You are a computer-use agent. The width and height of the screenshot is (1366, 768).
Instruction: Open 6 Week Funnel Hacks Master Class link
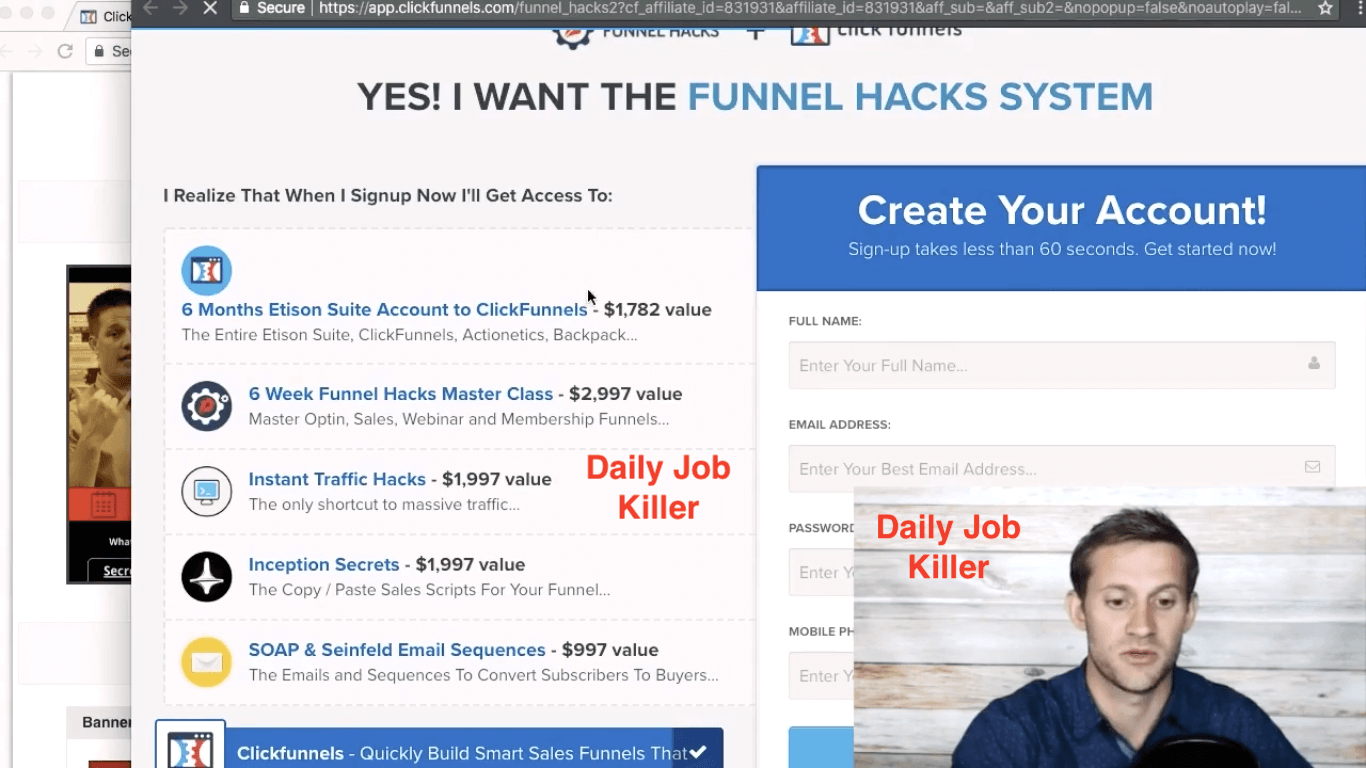401,394
